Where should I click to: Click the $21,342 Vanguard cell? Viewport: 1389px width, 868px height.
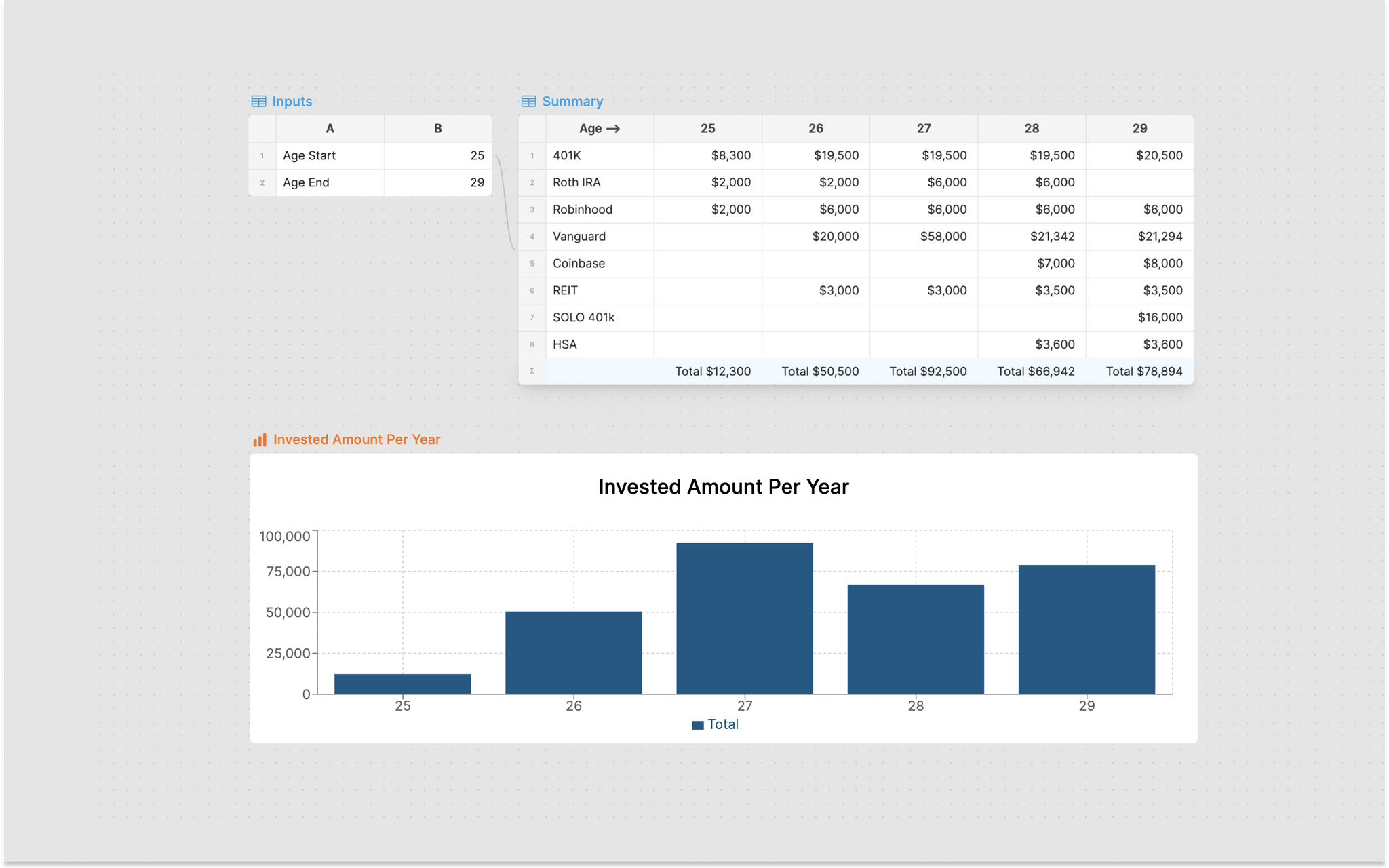[1032, 237]
